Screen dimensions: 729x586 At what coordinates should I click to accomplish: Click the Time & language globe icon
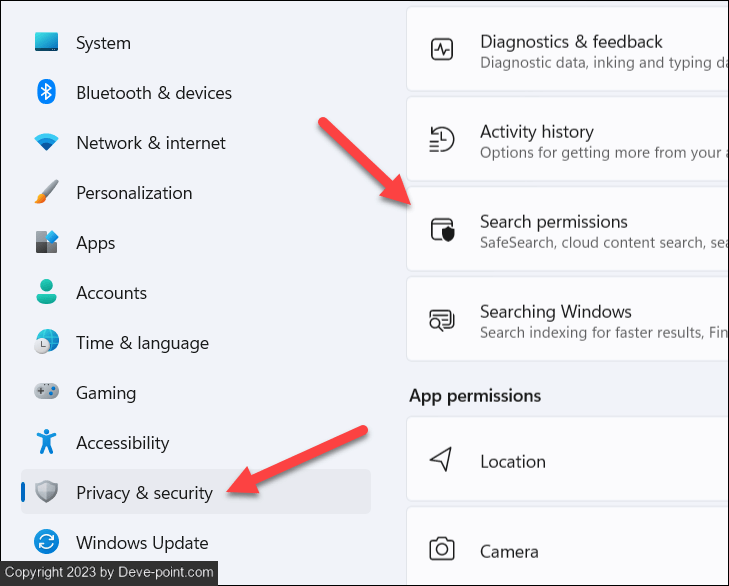click(x=47, y=343)
